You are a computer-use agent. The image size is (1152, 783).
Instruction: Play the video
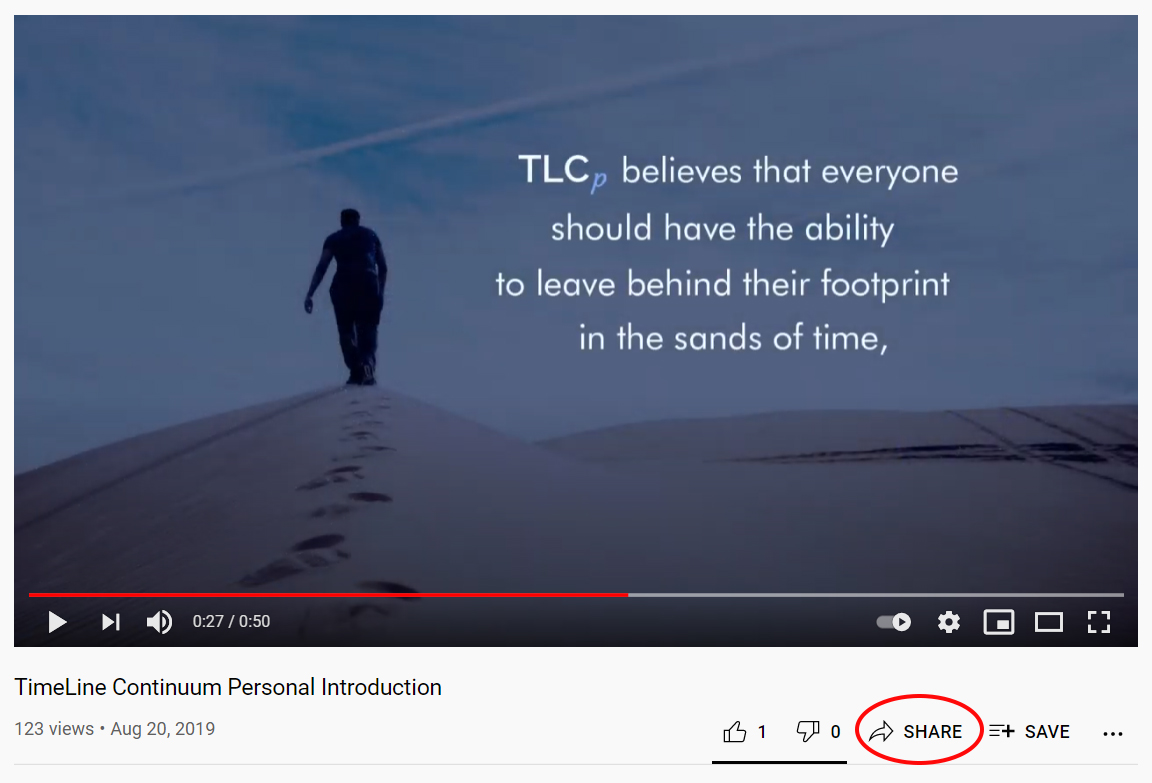57,622
